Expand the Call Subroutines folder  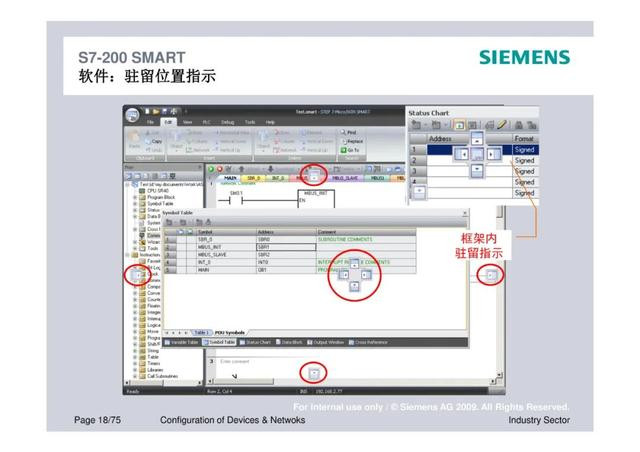coord(135,376)
